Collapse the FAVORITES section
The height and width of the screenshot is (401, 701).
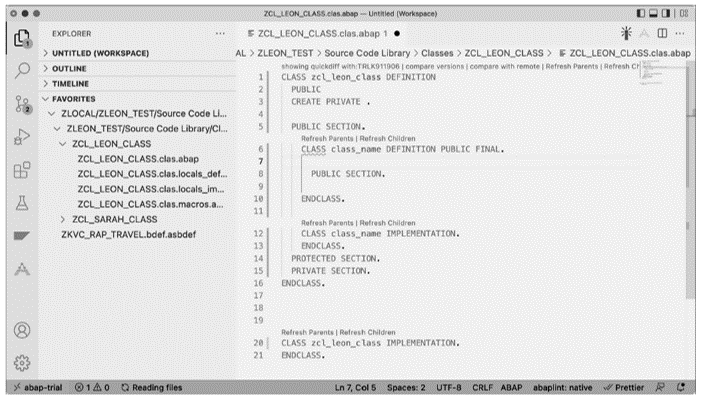click(76, 99)
